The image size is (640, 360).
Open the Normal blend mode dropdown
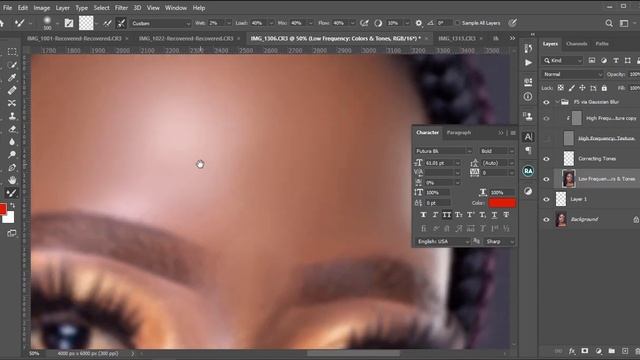[x=572, y=74]
